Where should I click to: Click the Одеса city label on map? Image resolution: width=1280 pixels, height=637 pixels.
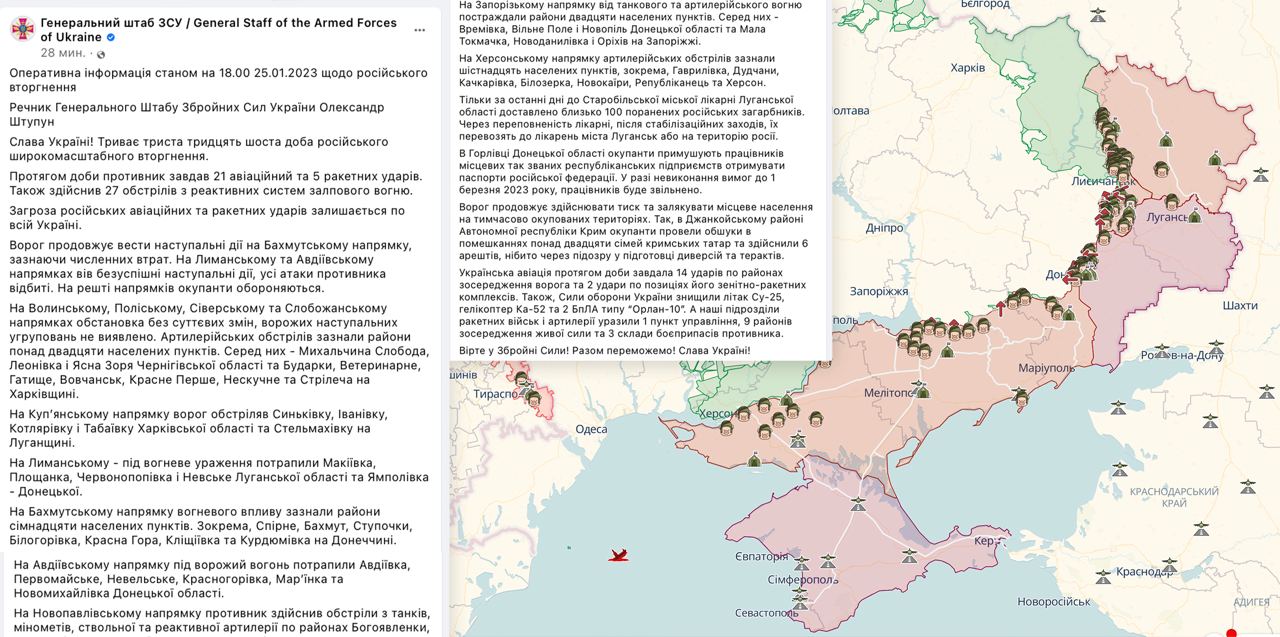[x=591, y=429]
